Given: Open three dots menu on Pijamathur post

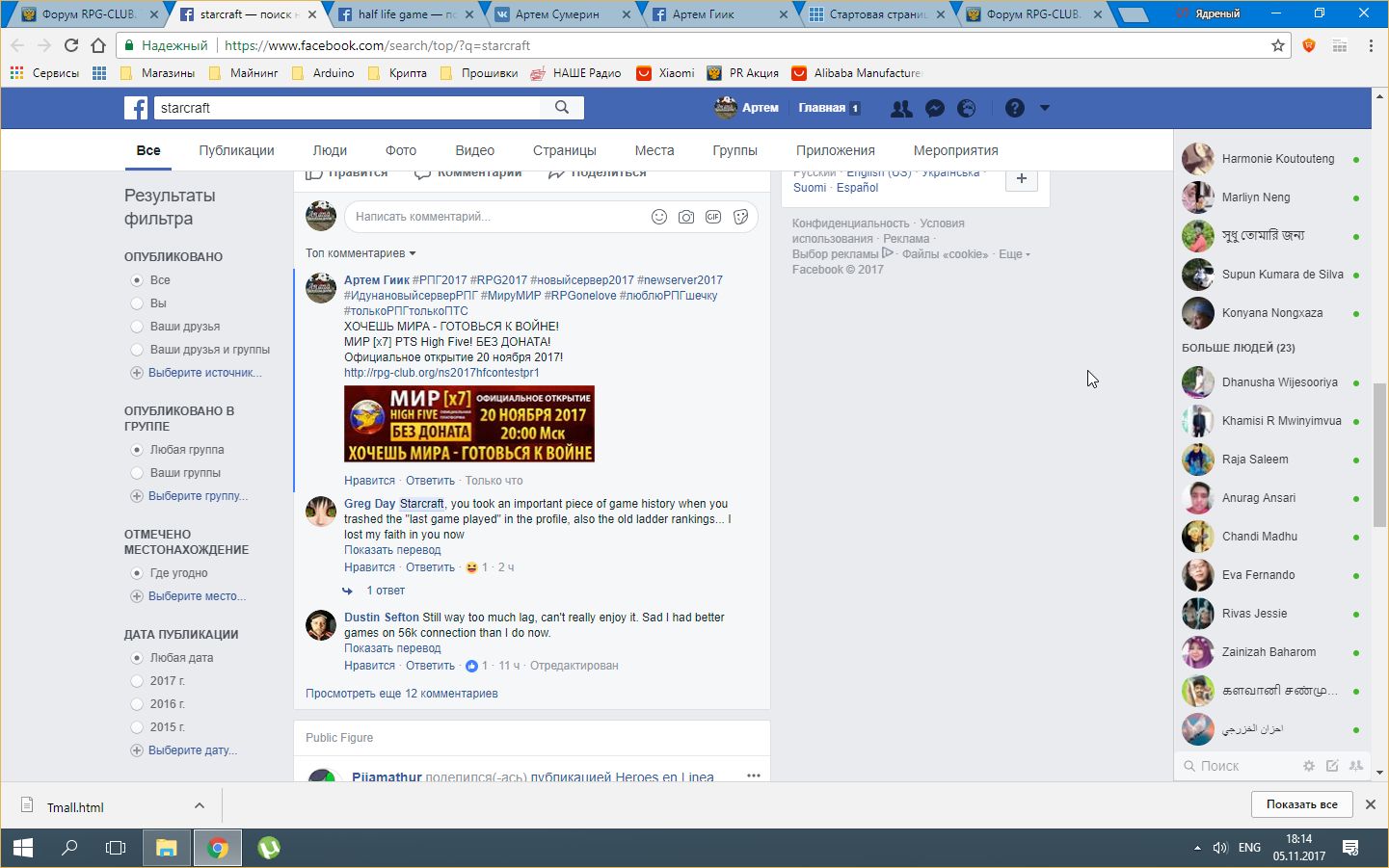Looking at the screenshot, I should 754,775.
